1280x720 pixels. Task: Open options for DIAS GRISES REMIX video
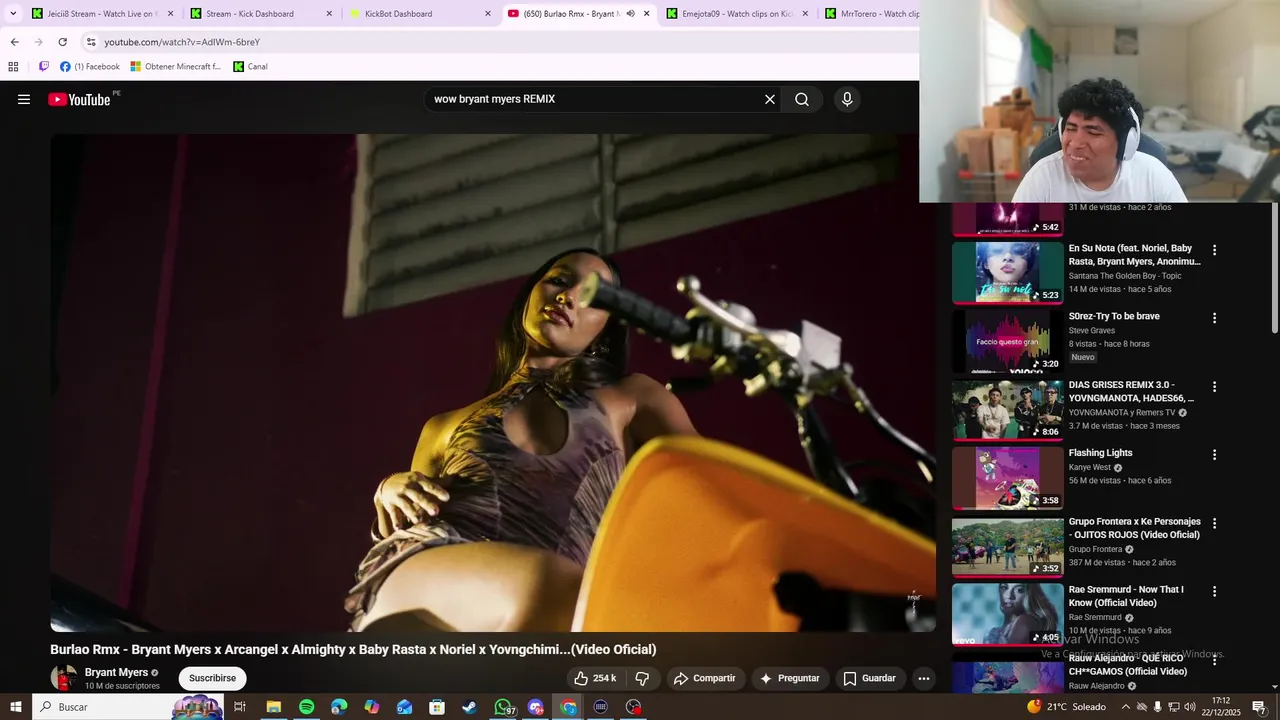point(1215,386)
